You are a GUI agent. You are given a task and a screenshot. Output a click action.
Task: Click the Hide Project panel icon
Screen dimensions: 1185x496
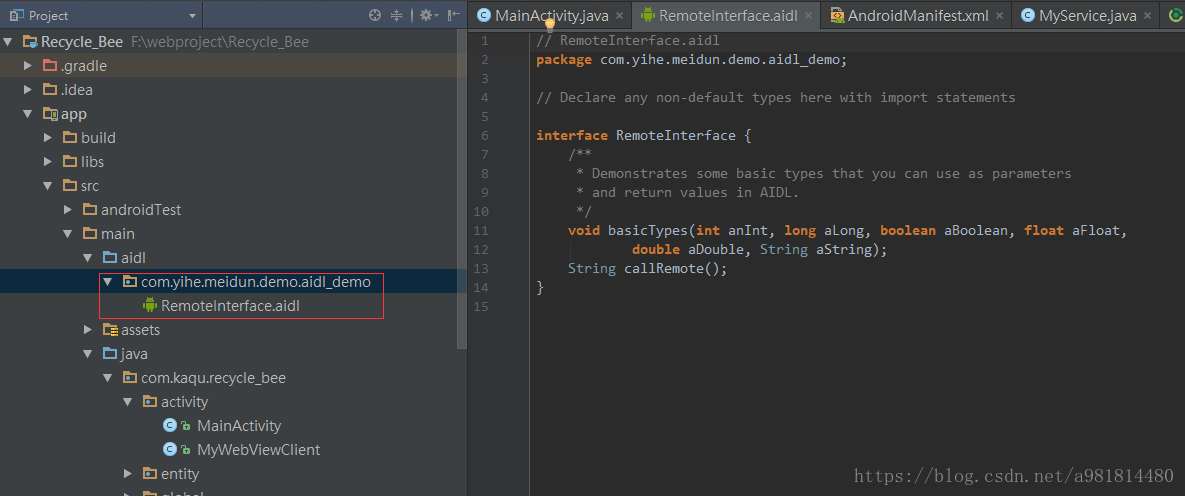453,15
